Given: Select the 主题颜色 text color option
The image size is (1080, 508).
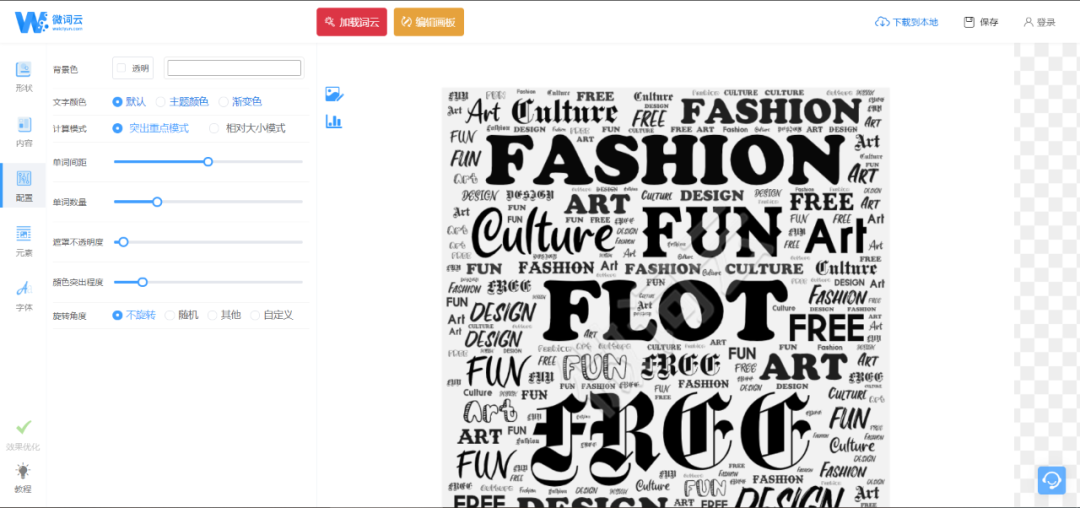Looking at the screenshot, I should click(x=182, y=101).
